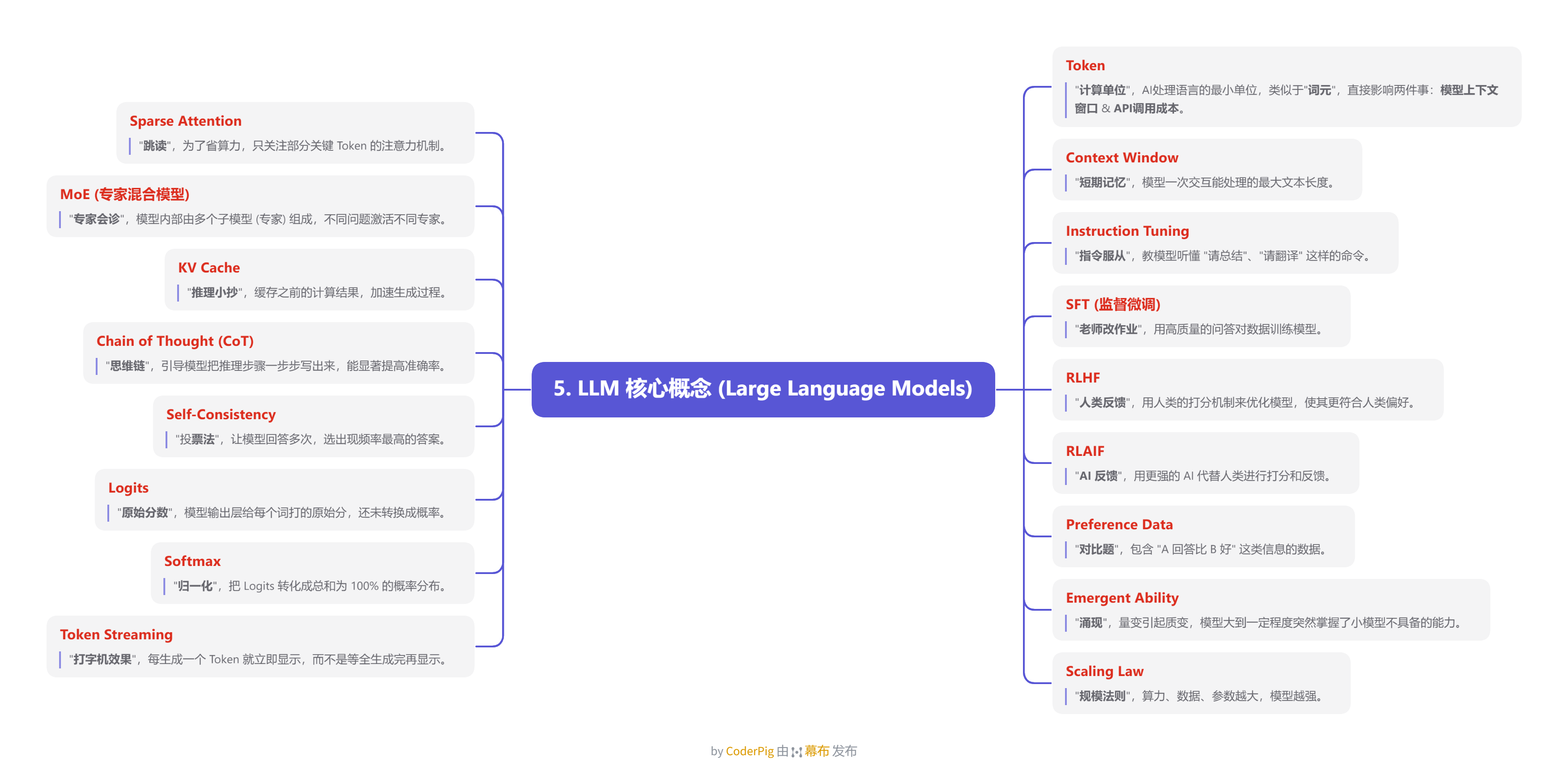Click the Emergent Ability node
The width and height of the screenshot is (1568, 774).
pyautogui.click(x=1121, y=598)
